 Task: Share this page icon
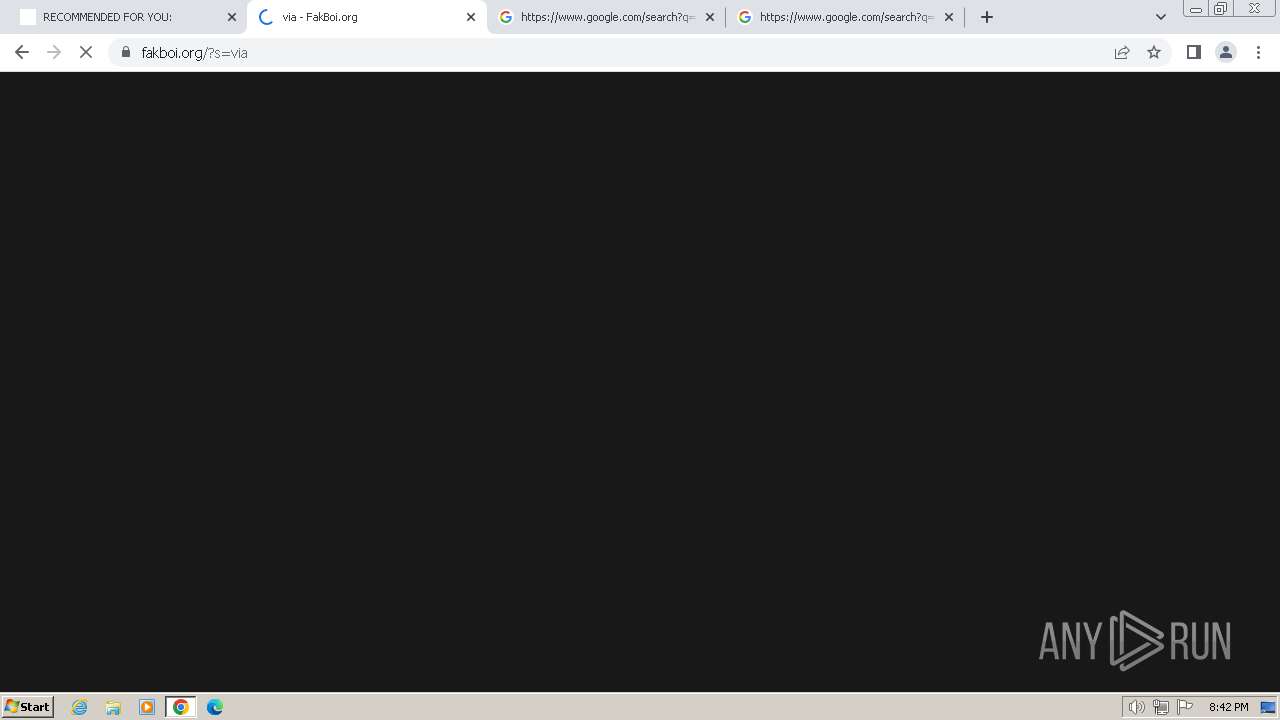click(1122, 52)
